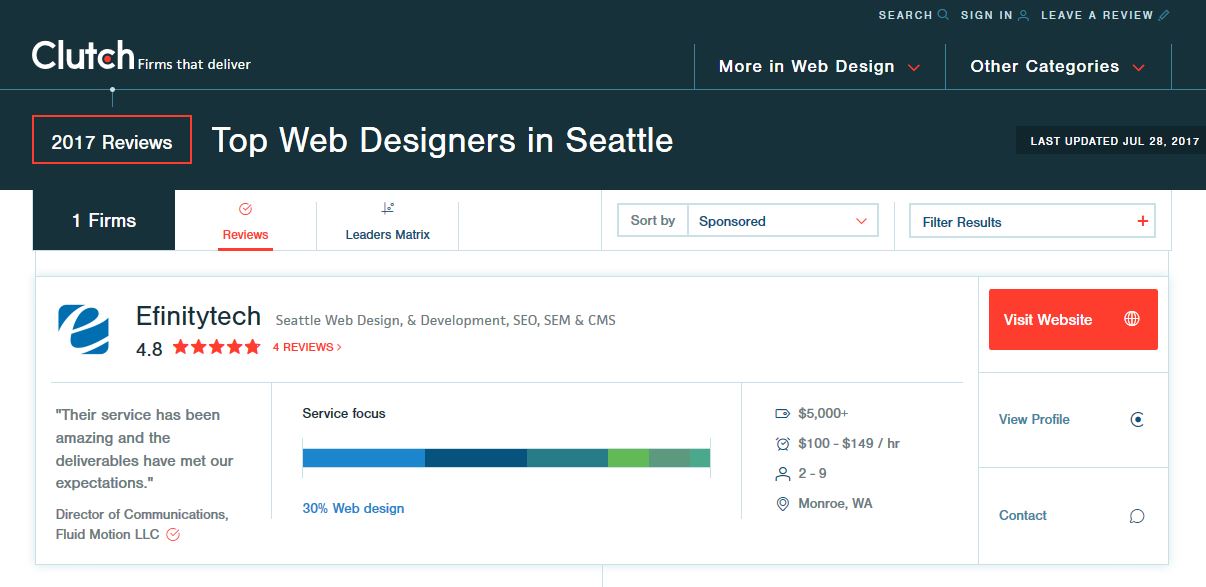Select the 1 Firms tab
The width and height of the screenshot is (1206, 587).
[104, 220]
